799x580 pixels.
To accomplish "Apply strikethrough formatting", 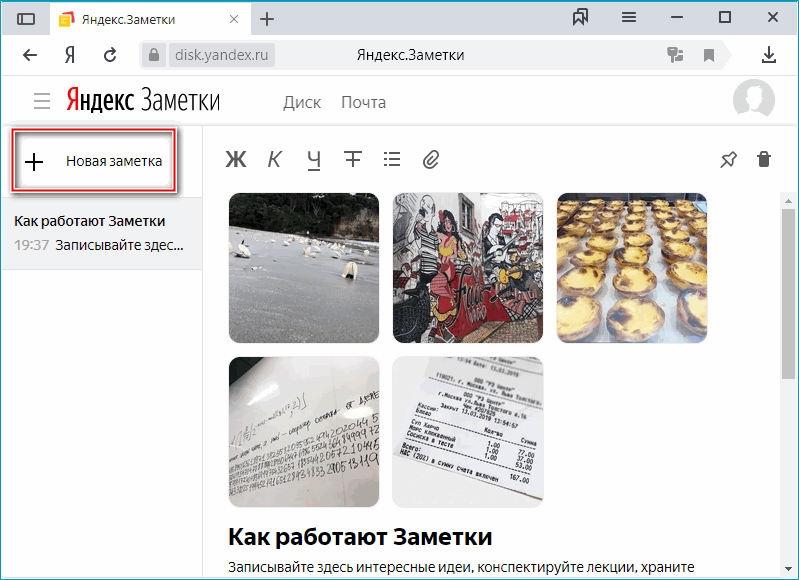I will click(353, 160).
